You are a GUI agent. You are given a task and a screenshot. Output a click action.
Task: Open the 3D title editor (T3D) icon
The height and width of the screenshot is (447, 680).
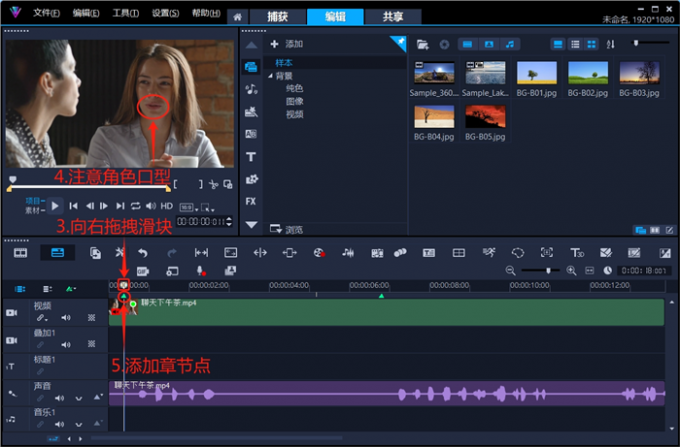tap(576, 253)
